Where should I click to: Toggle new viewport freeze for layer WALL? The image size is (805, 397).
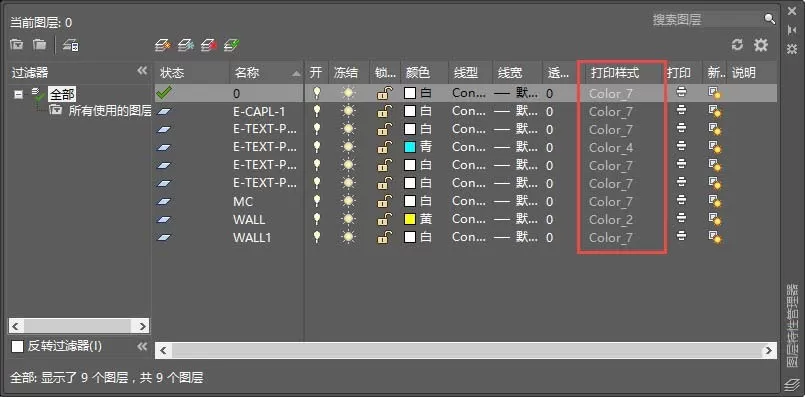(715, 219)
